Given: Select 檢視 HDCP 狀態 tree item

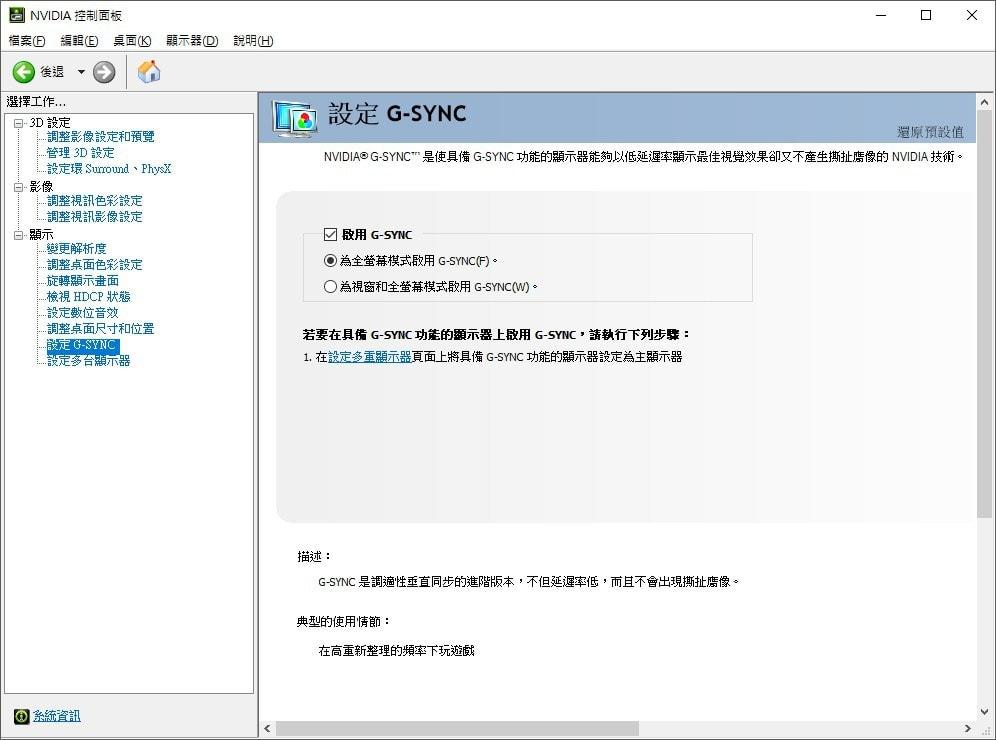Looking at the screenshot, I should tap(88, 297).
